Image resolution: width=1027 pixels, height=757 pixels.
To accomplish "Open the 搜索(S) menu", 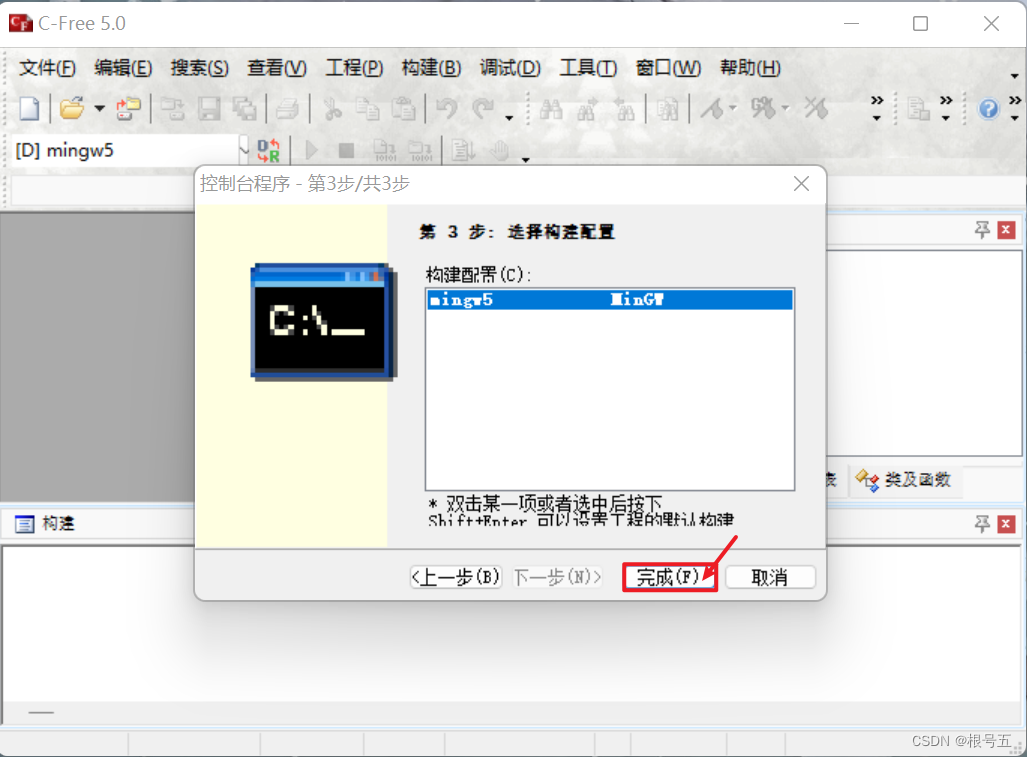I will 200,67.
